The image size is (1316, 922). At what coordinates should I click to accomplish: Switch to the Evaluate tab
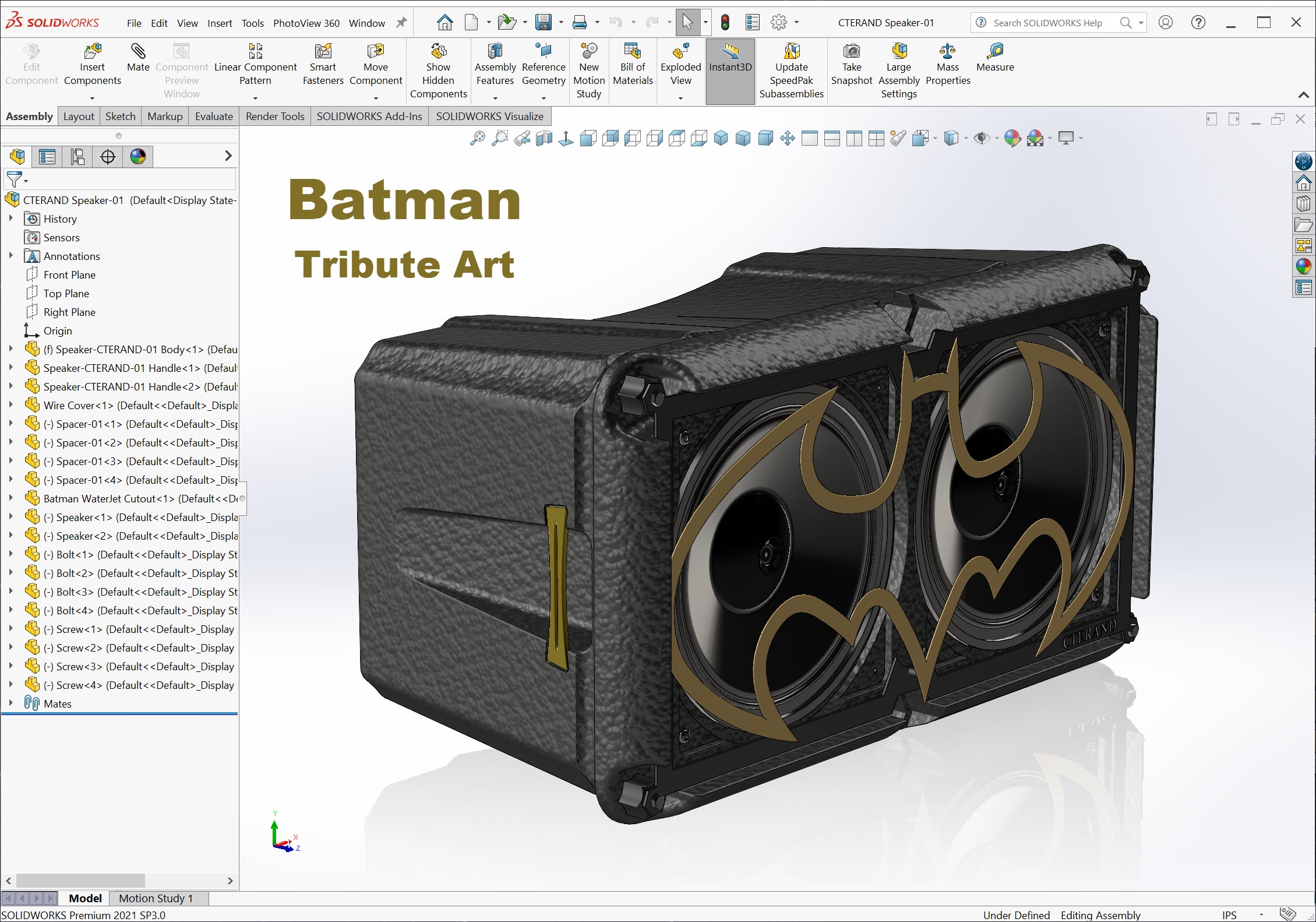click(214, 116)
